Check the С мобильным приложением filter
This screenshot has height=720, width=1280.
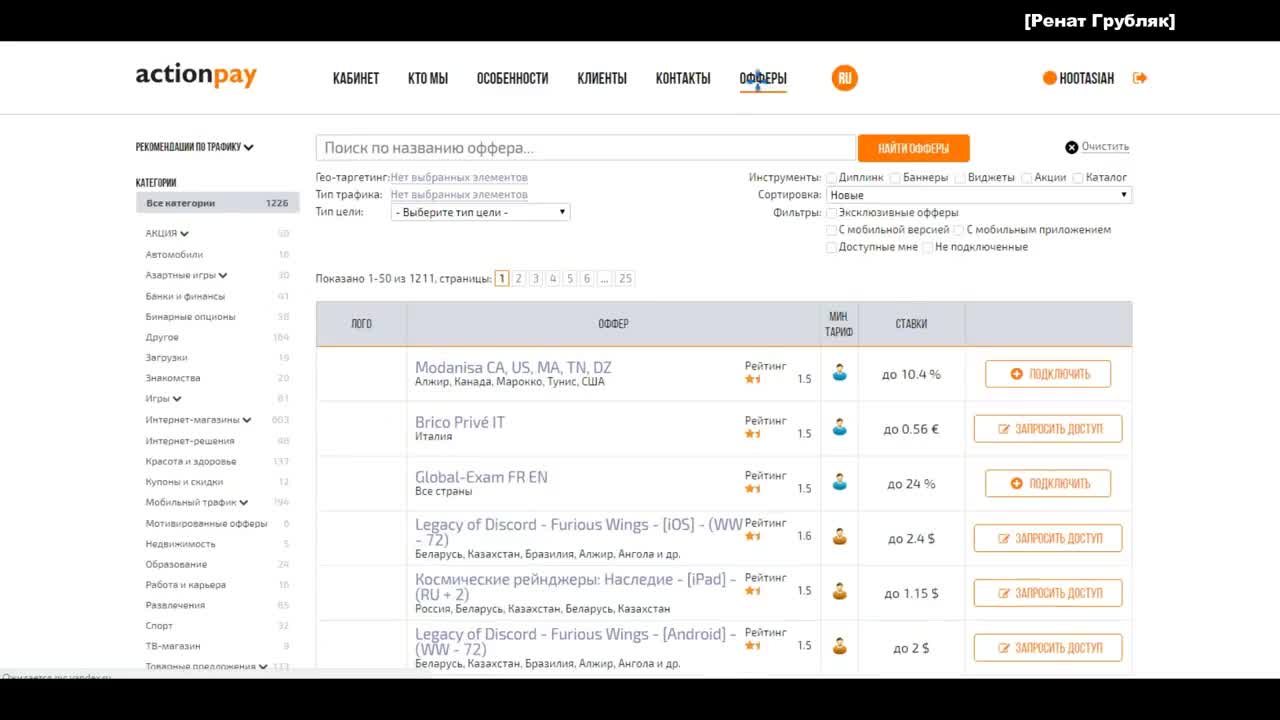tap(959, 230)
